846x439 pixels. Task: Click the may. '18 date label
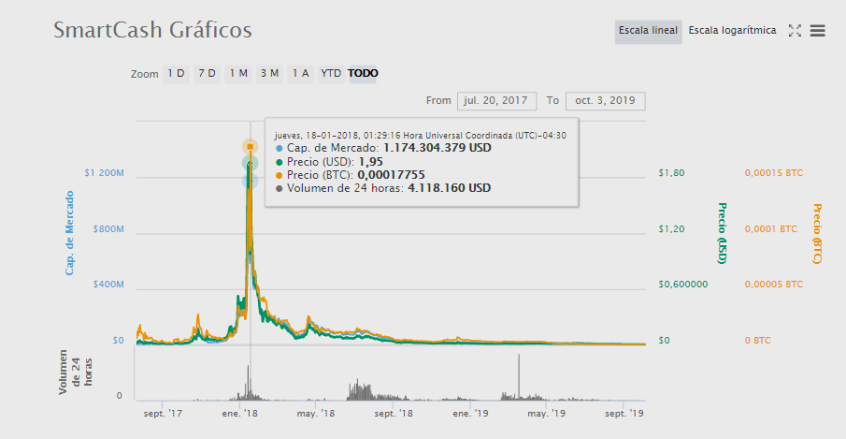pyautogui.click(x=316, y=414)
